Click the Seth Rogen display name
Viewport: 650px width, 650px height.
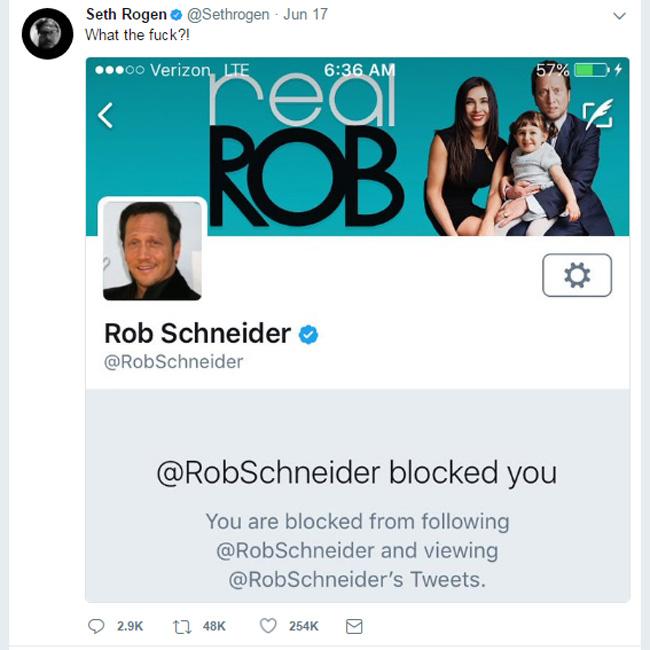[x=126, y=16]
